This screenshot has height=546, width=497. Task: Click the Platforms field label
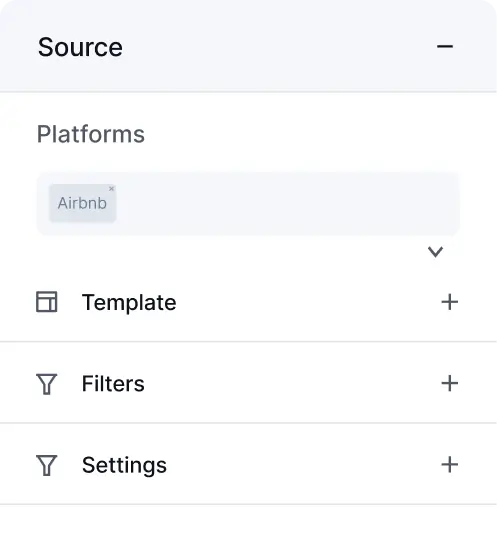tap(91, 134)
